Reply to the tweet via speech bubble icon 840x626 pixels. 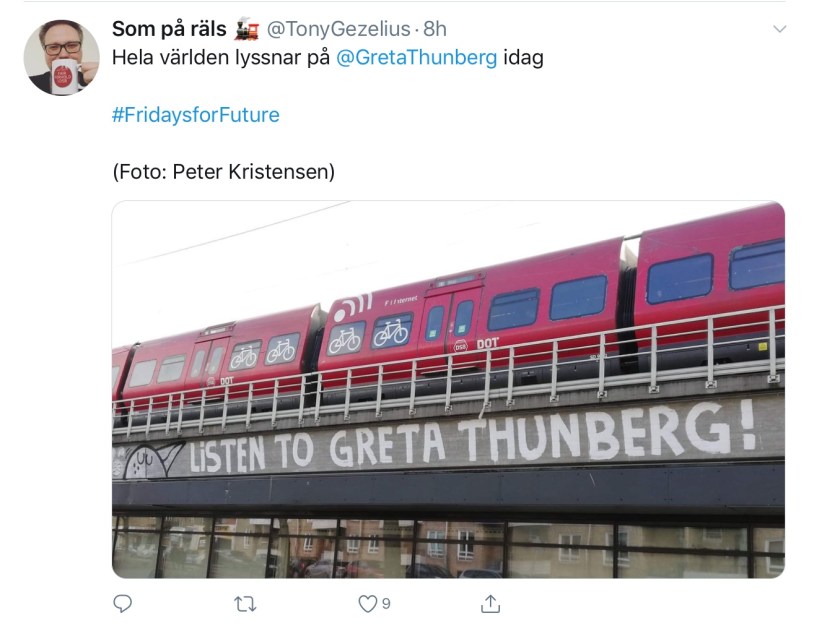click(123, 604)
